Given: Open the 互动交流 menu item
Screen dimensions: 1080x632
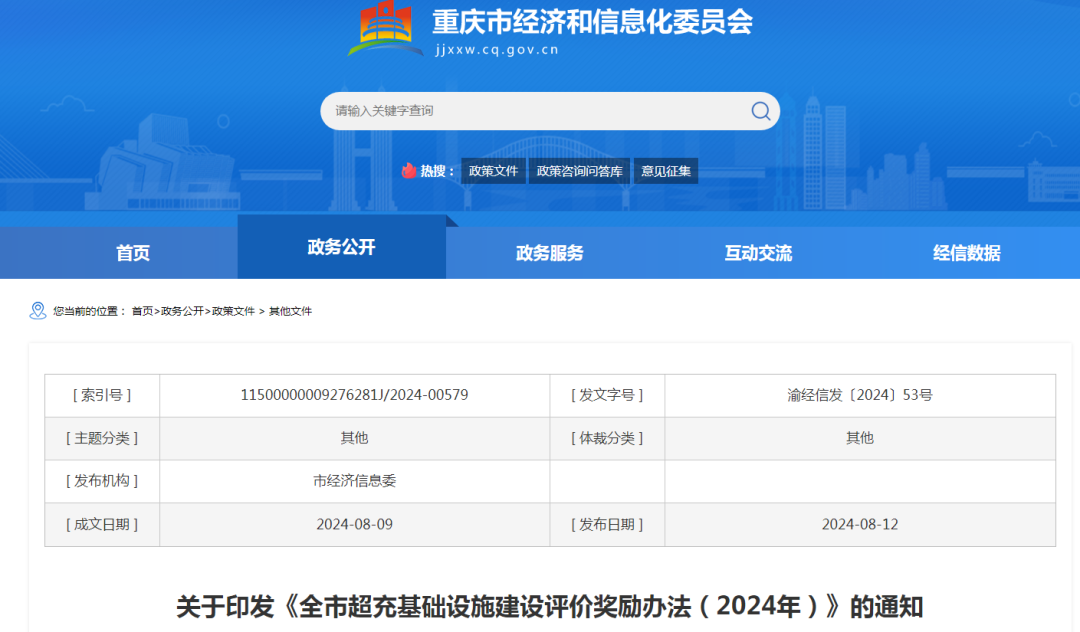Looking at the screenshot, I should (x=757, y=253).
